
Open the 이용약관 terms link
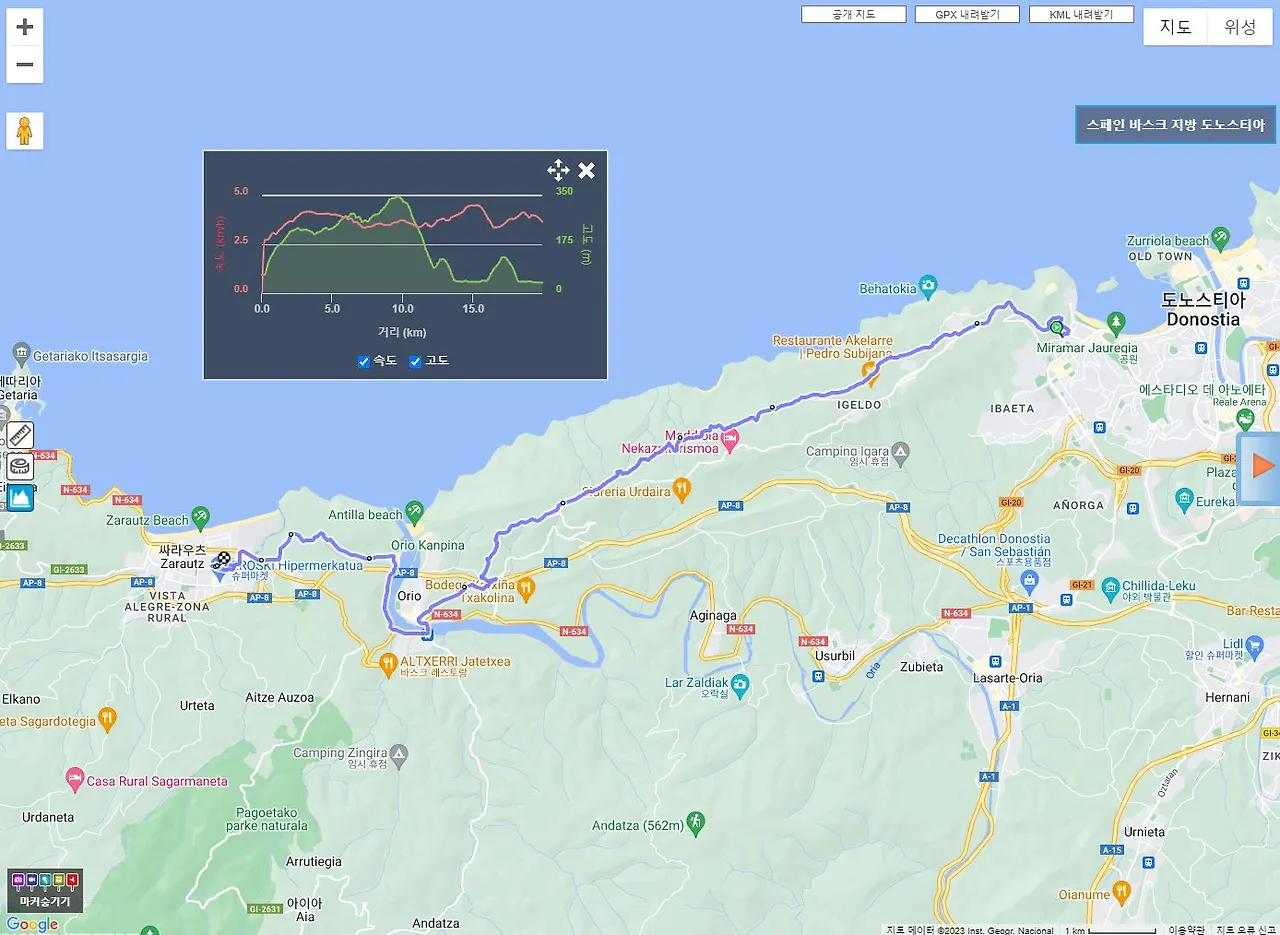point(1187,930)
